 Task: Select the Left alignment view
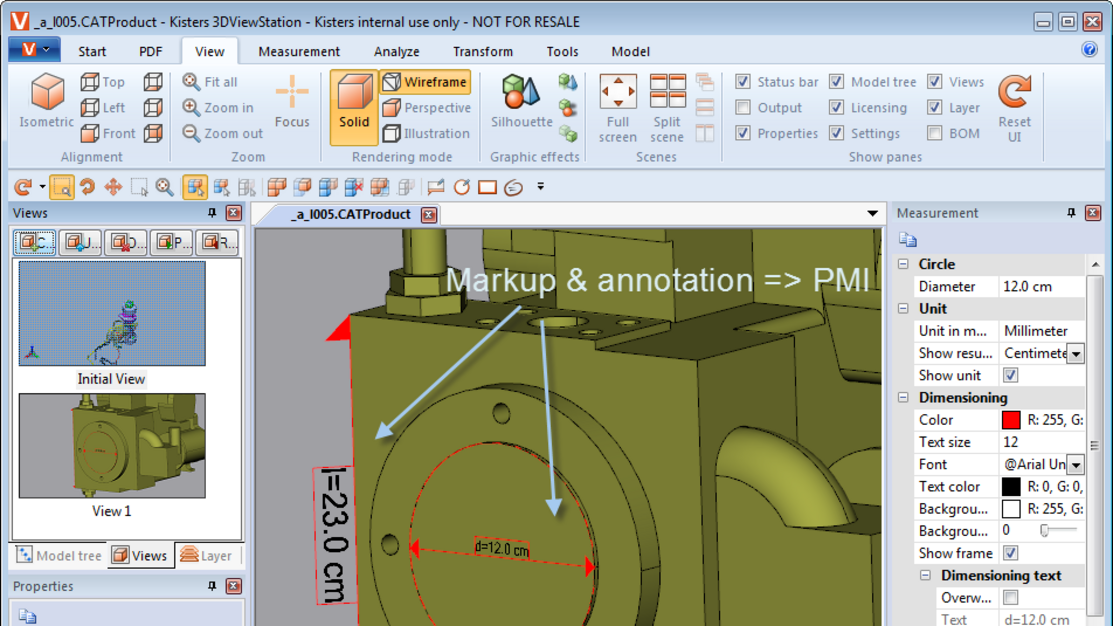103,108
